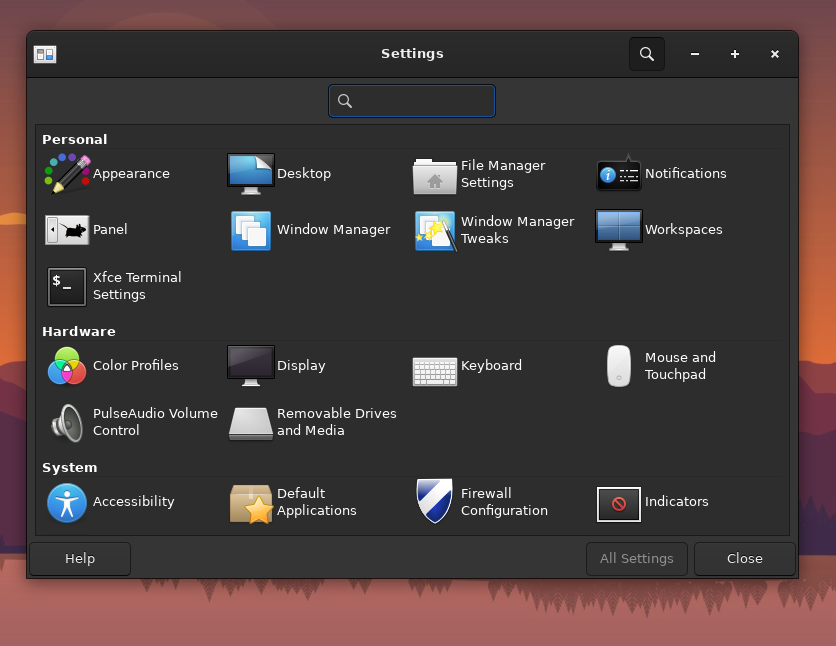
Task: Launch Xfce Terminal Settings
Action: (68, 286)
